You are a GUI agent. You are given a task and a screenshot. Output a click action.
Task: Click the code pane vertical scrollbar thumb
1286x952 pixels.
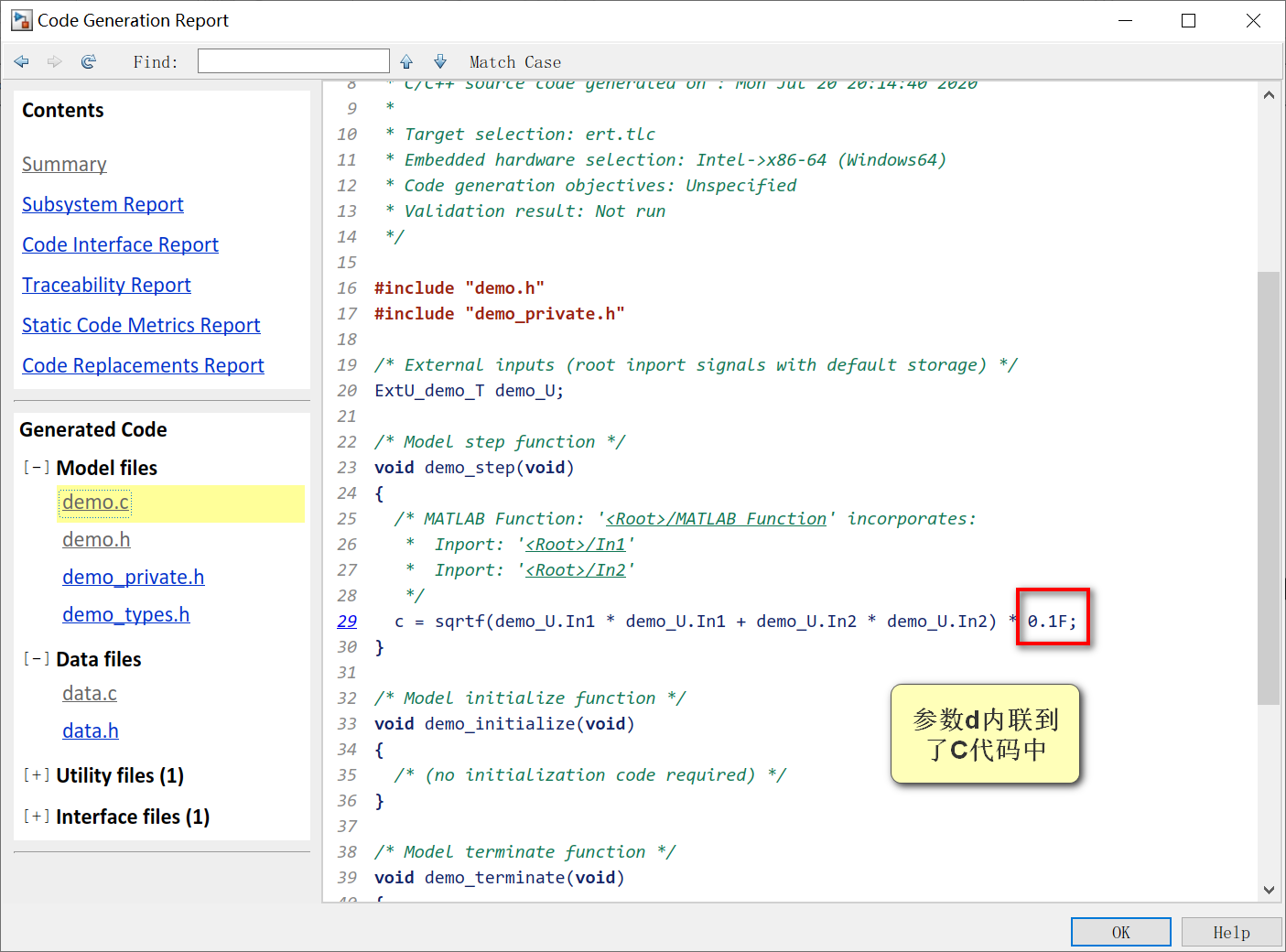[1269, 488]
